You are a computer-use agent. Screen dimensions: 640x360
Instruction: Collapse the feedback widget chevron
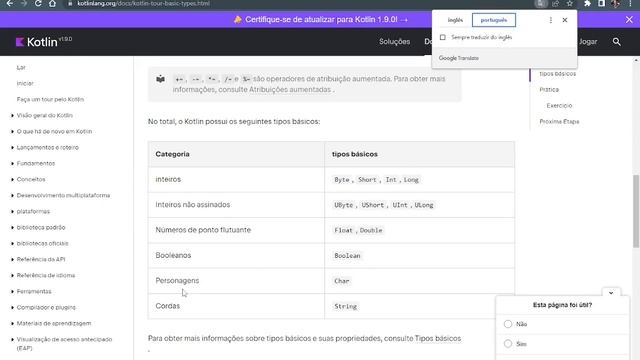[x=611, y=293]
